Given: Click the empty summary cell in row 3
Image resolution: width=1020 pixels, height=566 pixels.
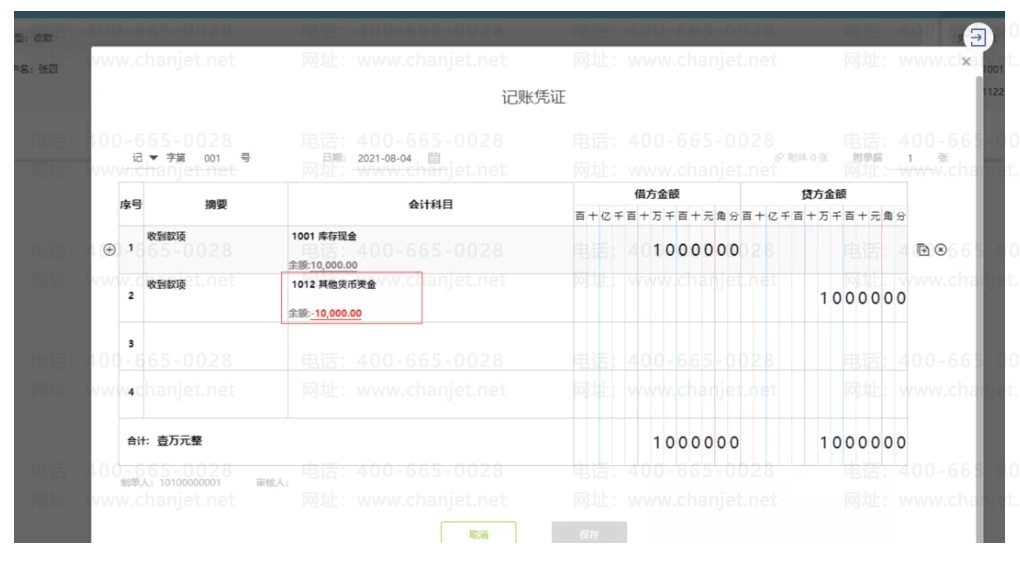Looking at the screenshot, I should coord(215,346).
